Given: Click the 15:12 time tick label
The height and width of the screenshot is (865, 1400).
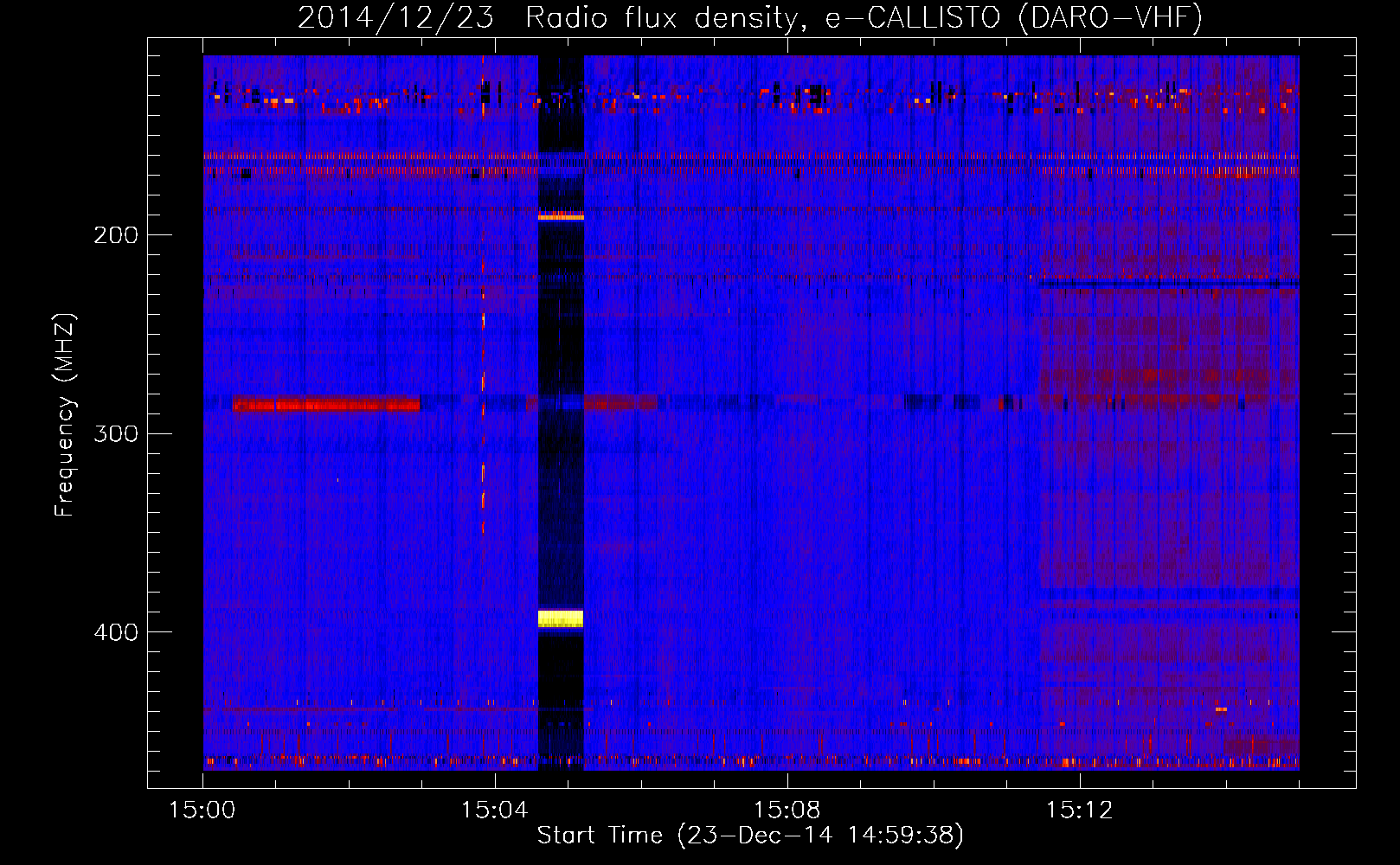Looking at the screenshot, I should (x=1079, y=811).
